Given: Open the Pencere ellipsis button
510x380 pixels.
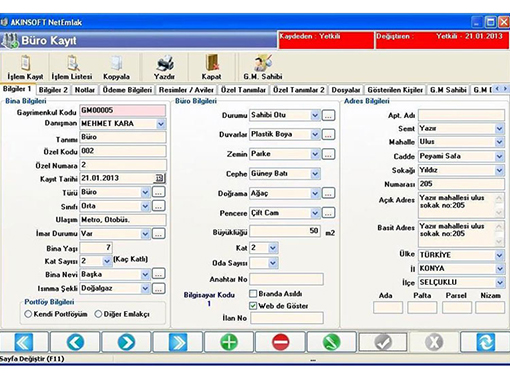Looking at the screenshot, I should (x=329, y=213).
